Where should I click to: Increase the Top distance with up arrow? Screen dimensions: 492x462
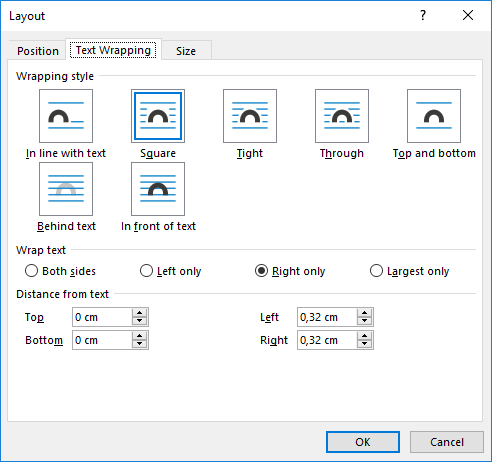click(x=139, y=313)
